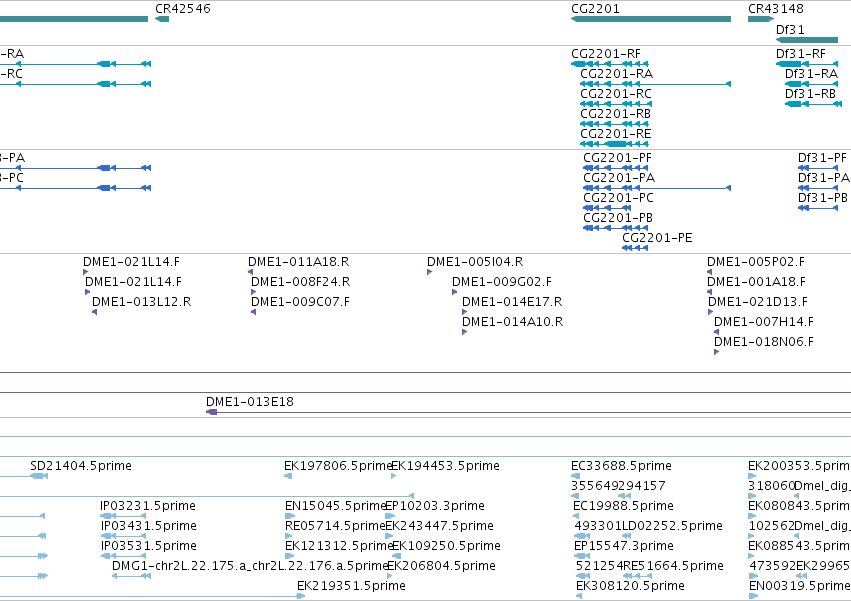Select transcript CG2201-RC
The width and height of the screenshot is (851, 601).
[x=616, y=104]
